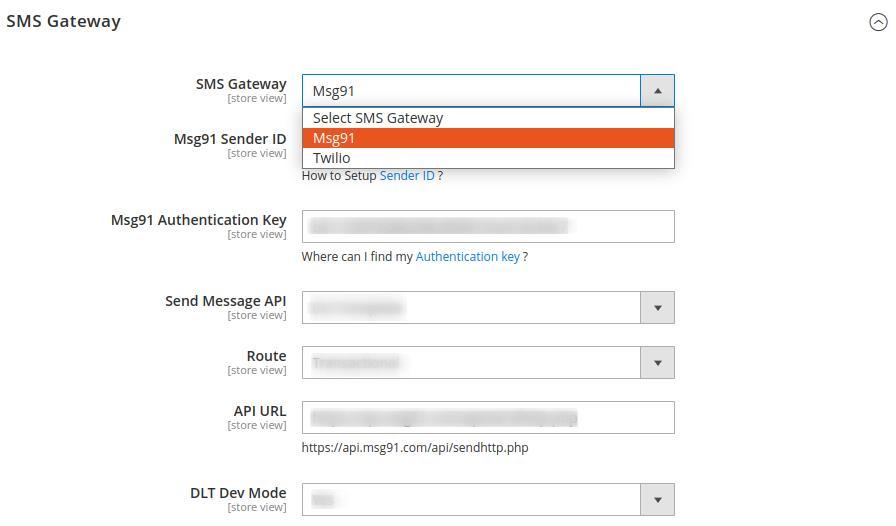The height and width of the screenshot is (526, 896).
Task: Select Msg91 in the dropdown list
Action: (x=488, y=138)
